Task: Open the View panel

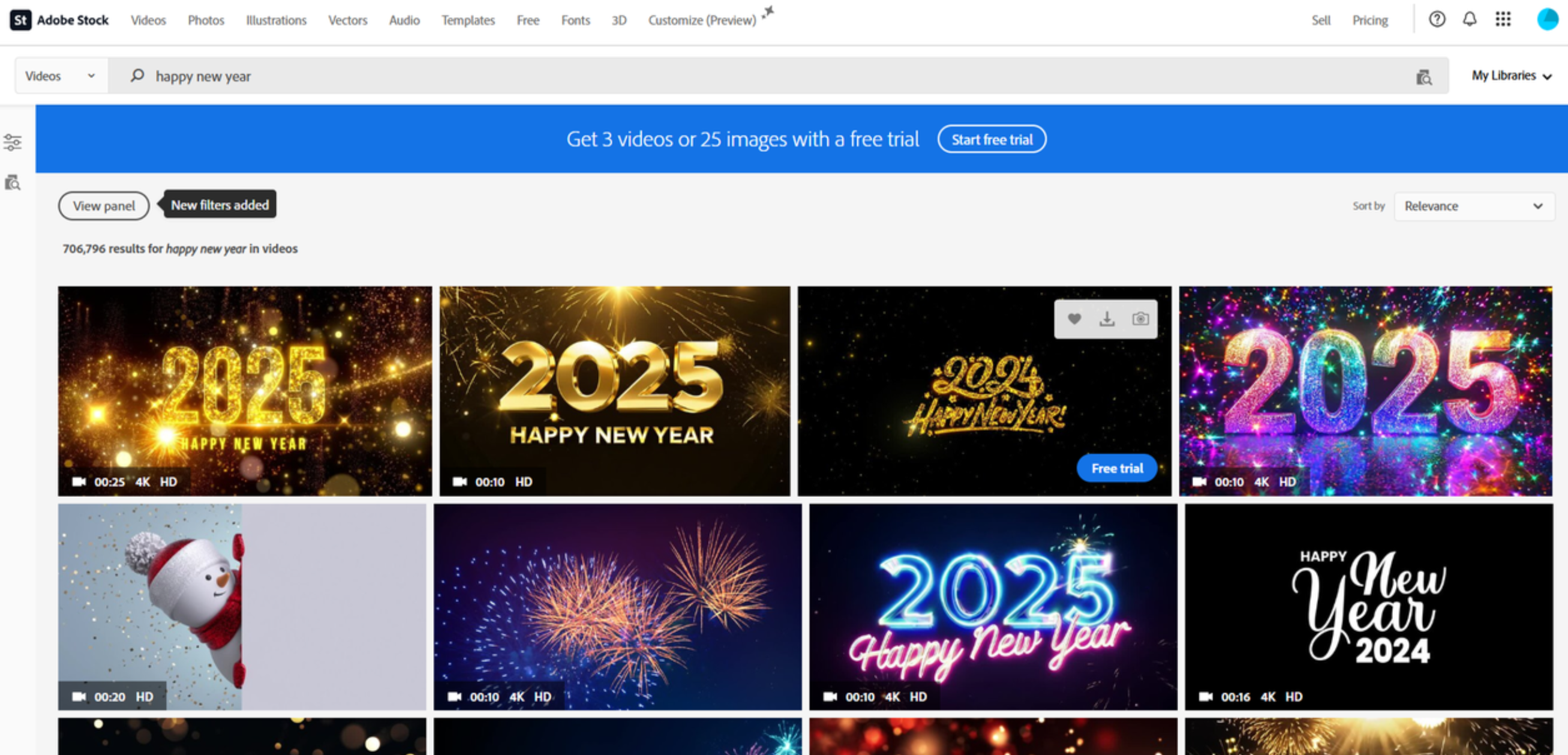Action: click(x=104, y=205)
